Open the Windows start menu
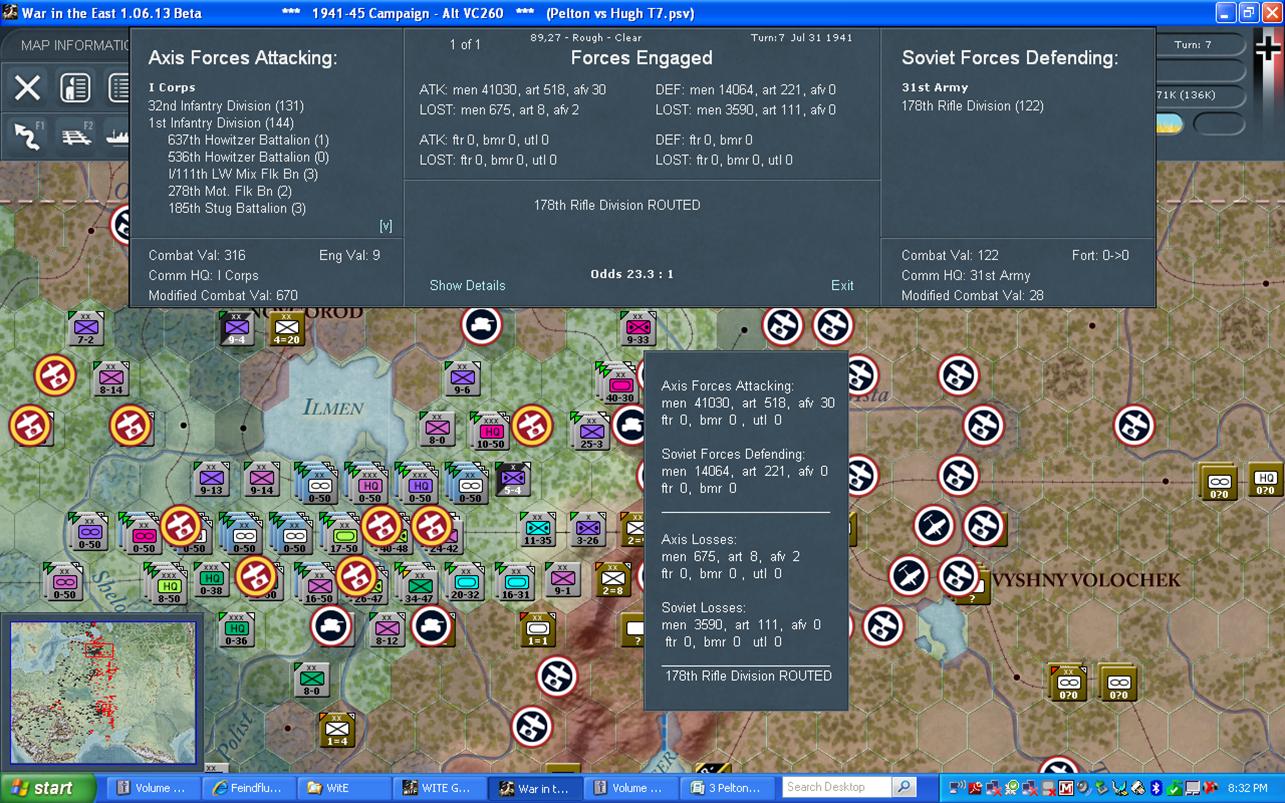This screenshot has height=803, width=1285. click(48, 788)
